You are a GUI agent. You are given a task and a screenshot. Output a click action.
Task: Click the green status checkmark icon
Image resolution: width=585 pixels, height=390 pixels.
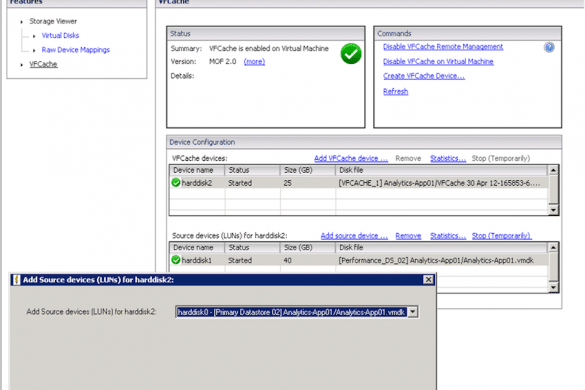(351, 54)
